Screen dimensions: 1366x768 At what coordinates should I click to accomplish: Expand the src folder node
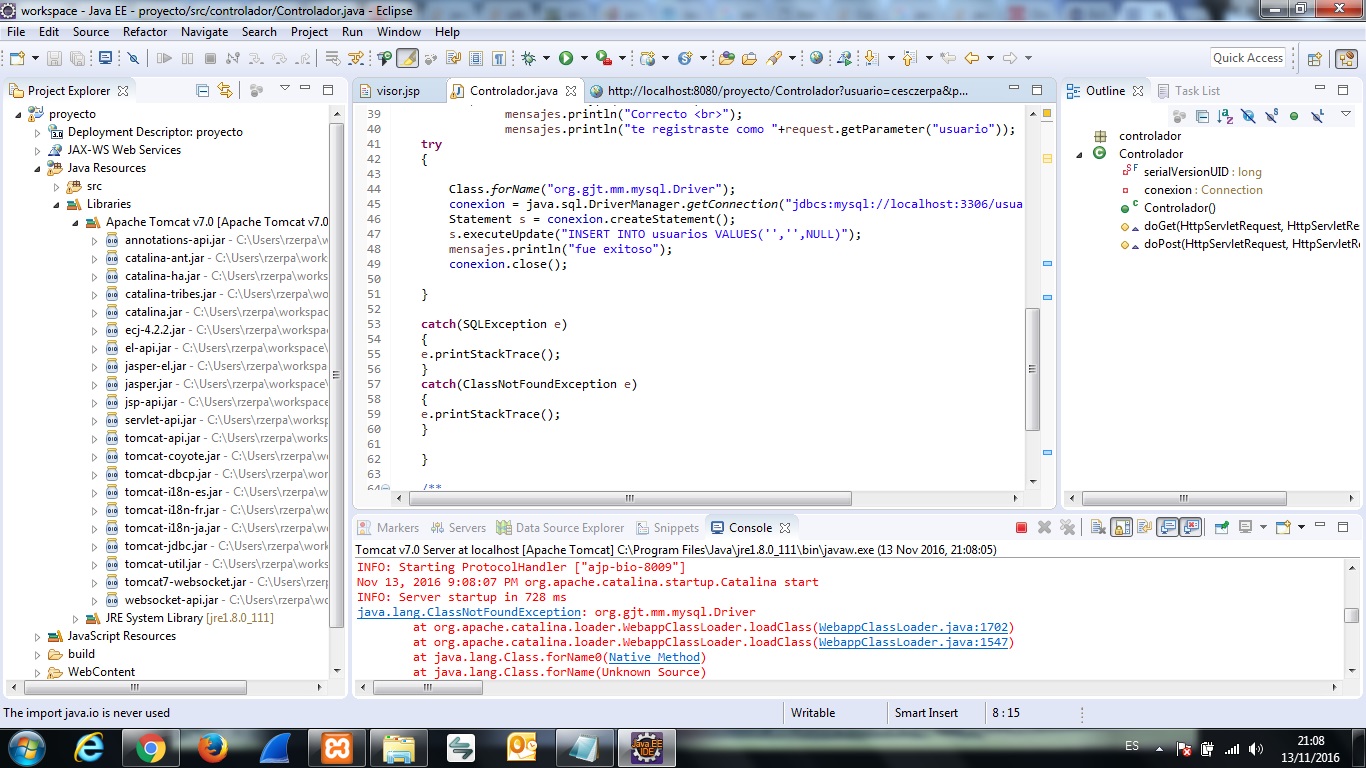point(56,186)
